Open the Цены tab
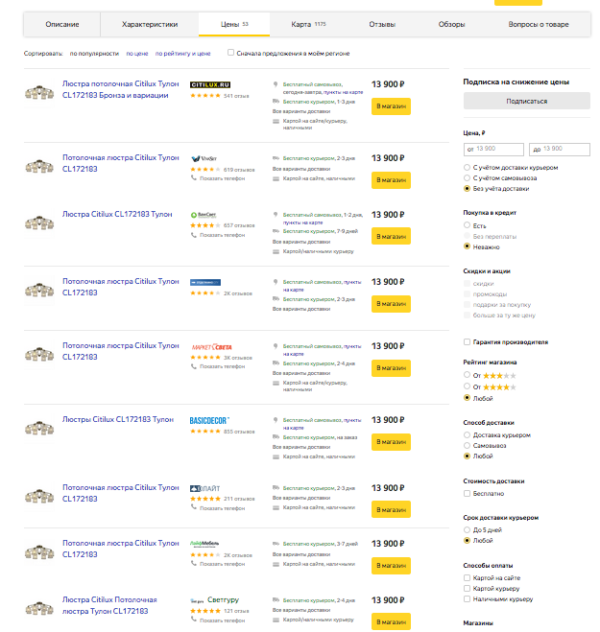 pos(234,25)
